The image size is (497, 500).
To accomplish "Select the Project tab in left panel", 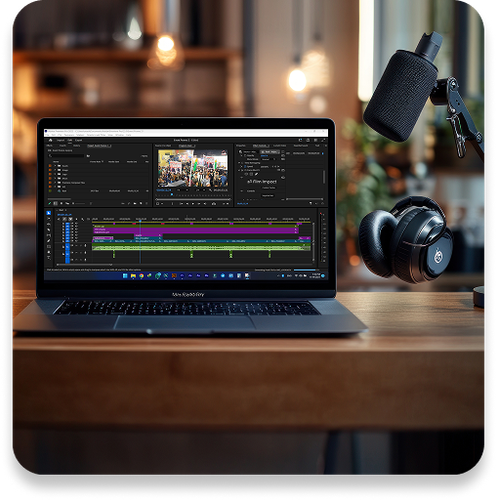I will point(99,146).
